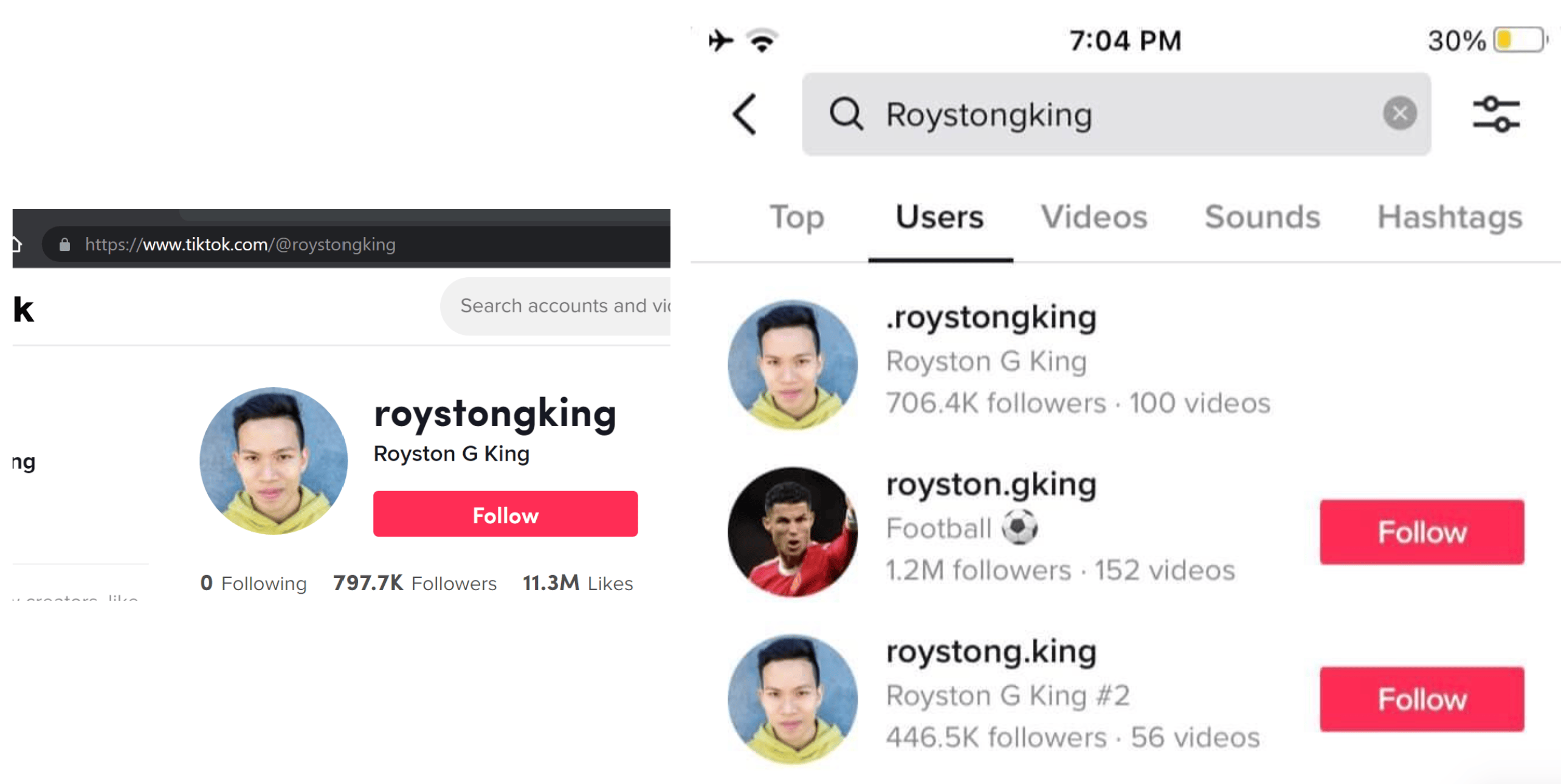Follow the royston.gking account
Image resolution: width=1561 pixels, height=784 pixels.
(x=1421, y=532)
